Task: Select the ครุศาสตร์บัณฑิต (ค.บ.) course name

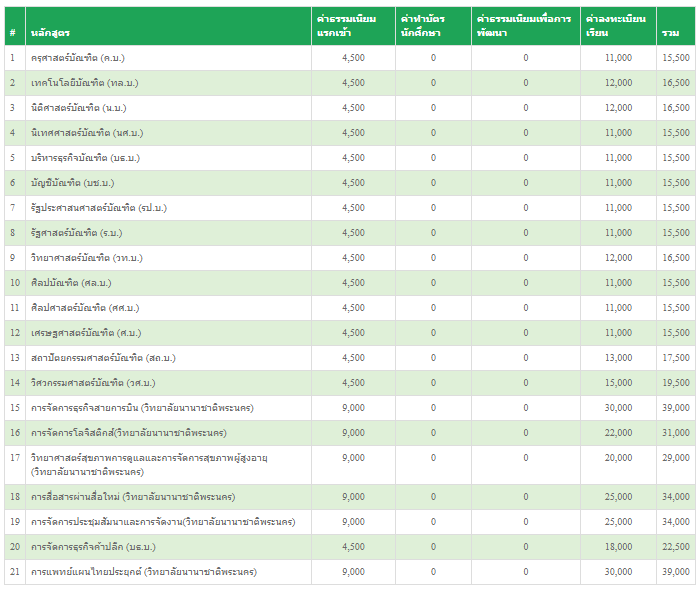Action: (x=78, y=58)
